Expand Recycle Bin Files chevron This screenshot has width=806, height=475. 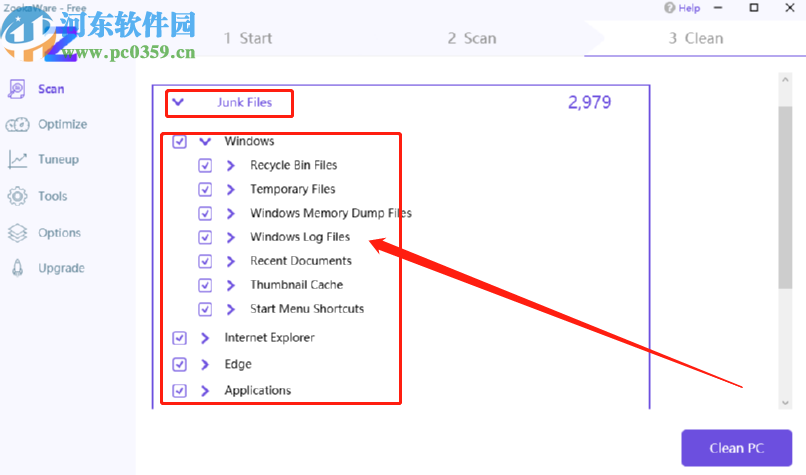click(231, 166)
